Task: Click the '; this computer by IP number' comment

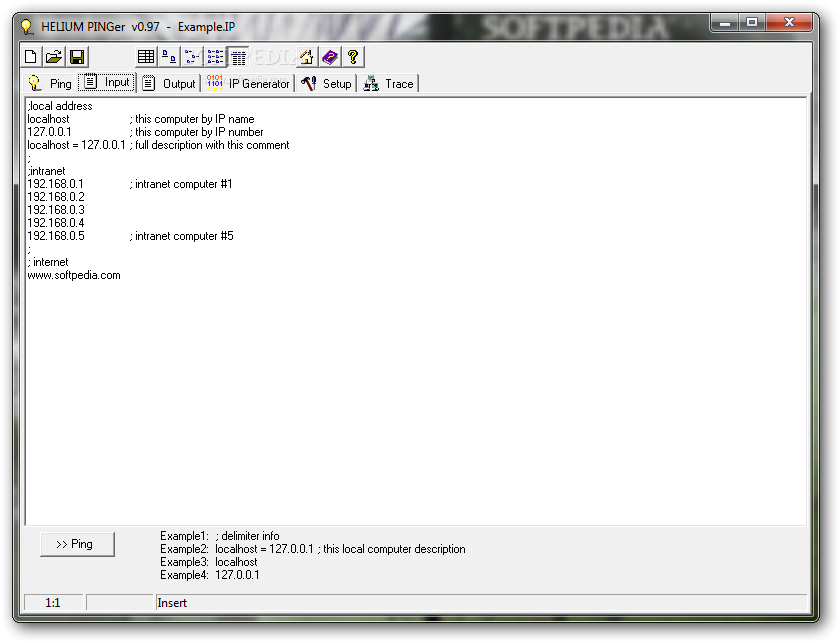Action: [196, 132]
